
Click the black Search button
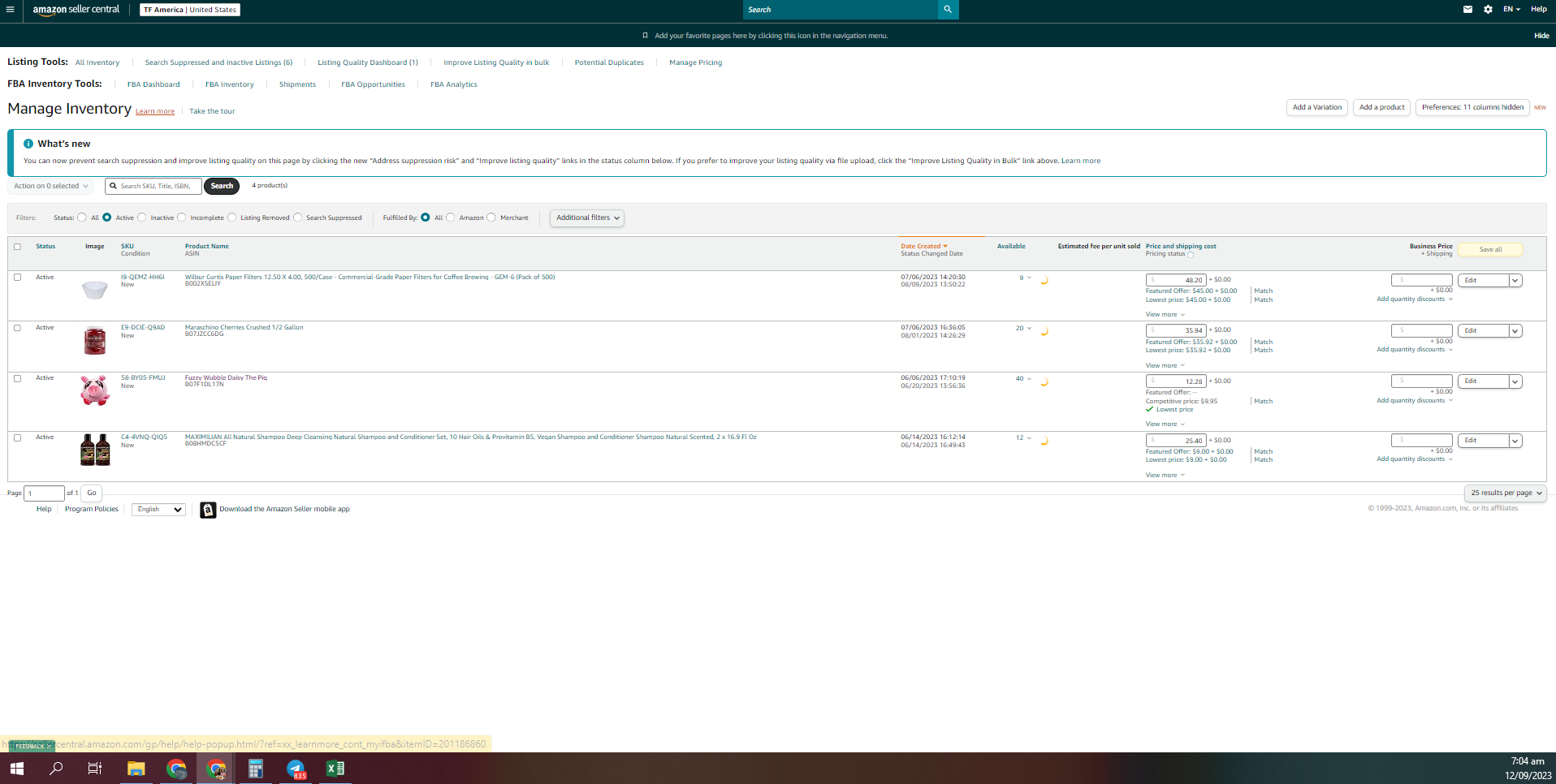click(x=222, y=186)
